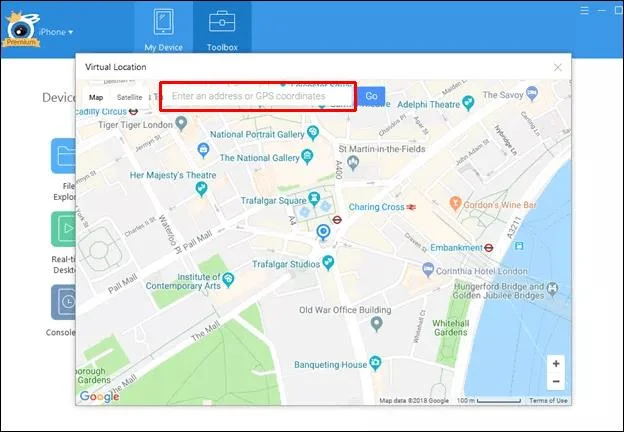Select Corinthia Hotel London marker

(x=427, y=270)
